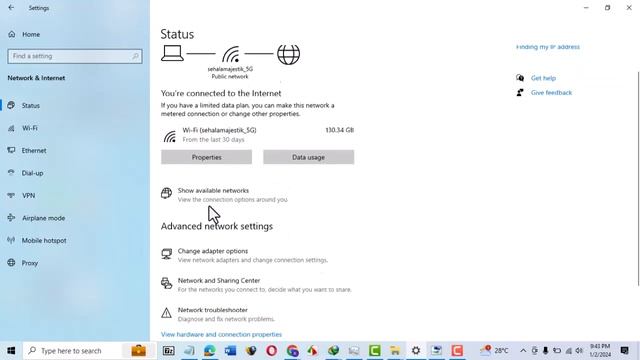Open the Wi-Fi settings page
The image size is (640, 360).
click(x=29, y=128)
